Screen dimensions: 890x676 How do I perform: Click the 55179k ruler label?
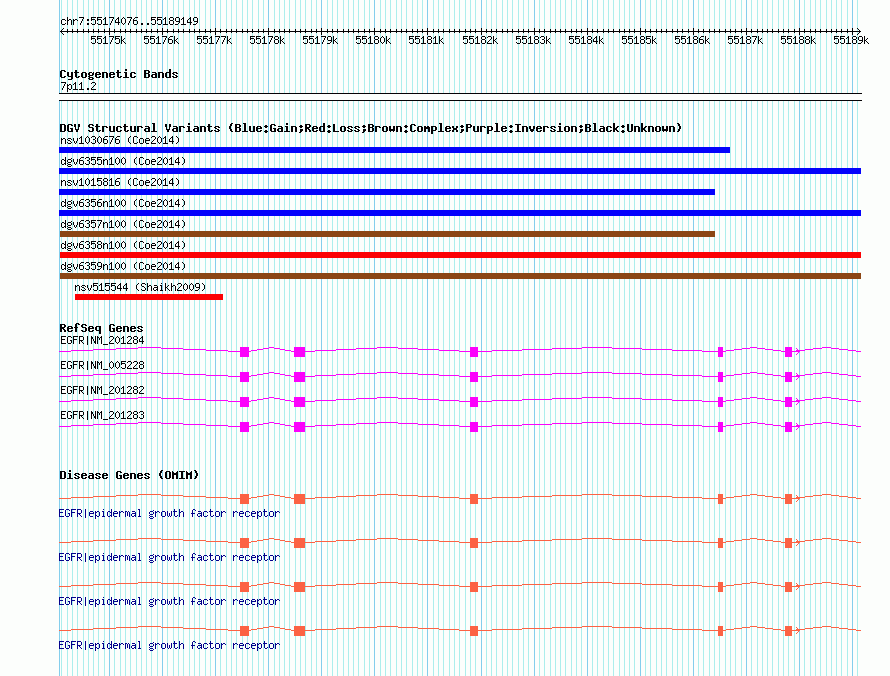(x=320, y=40)
